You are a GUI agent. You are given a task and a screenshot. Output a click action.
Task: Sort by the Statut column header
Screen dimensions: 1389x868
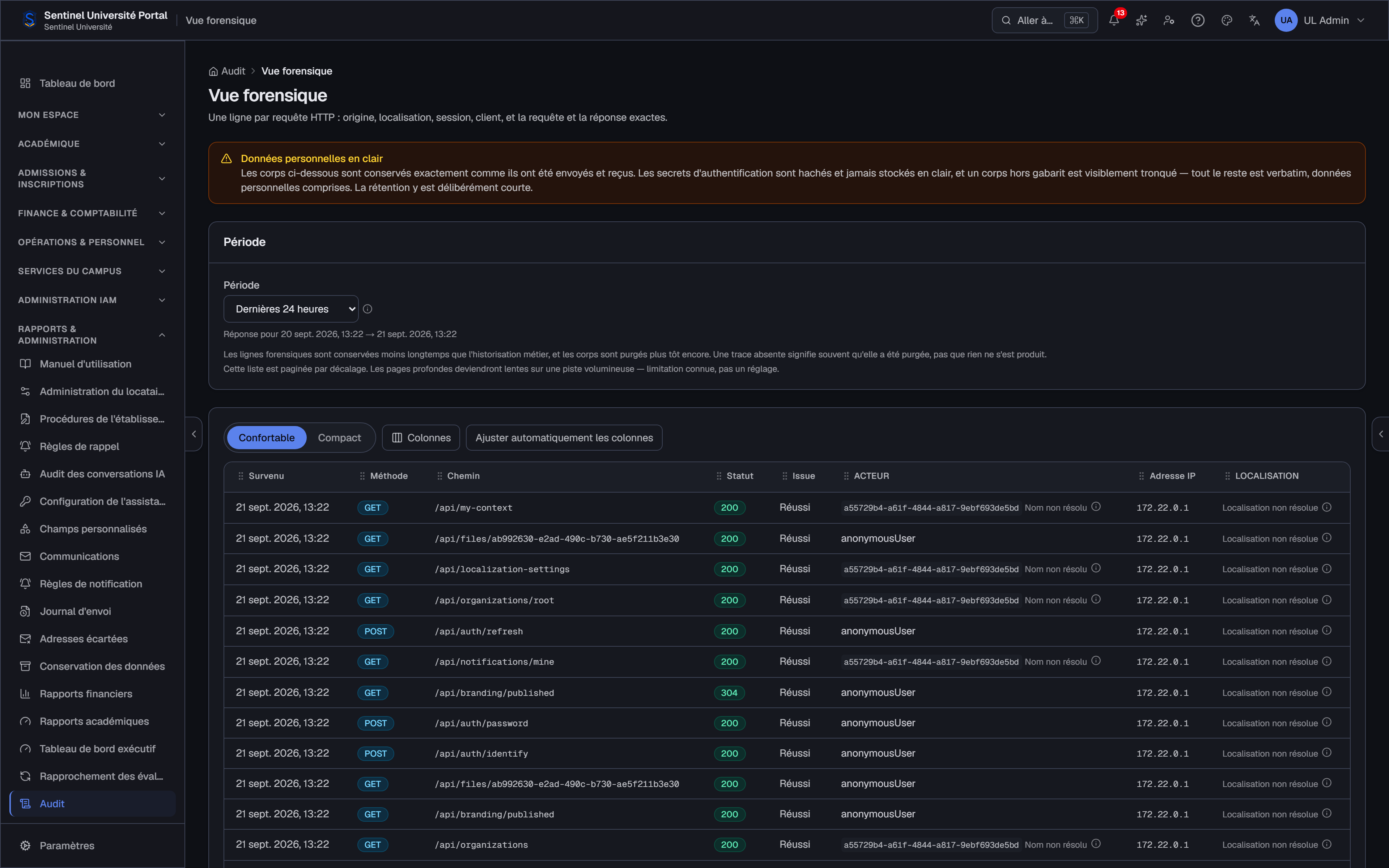739,476
